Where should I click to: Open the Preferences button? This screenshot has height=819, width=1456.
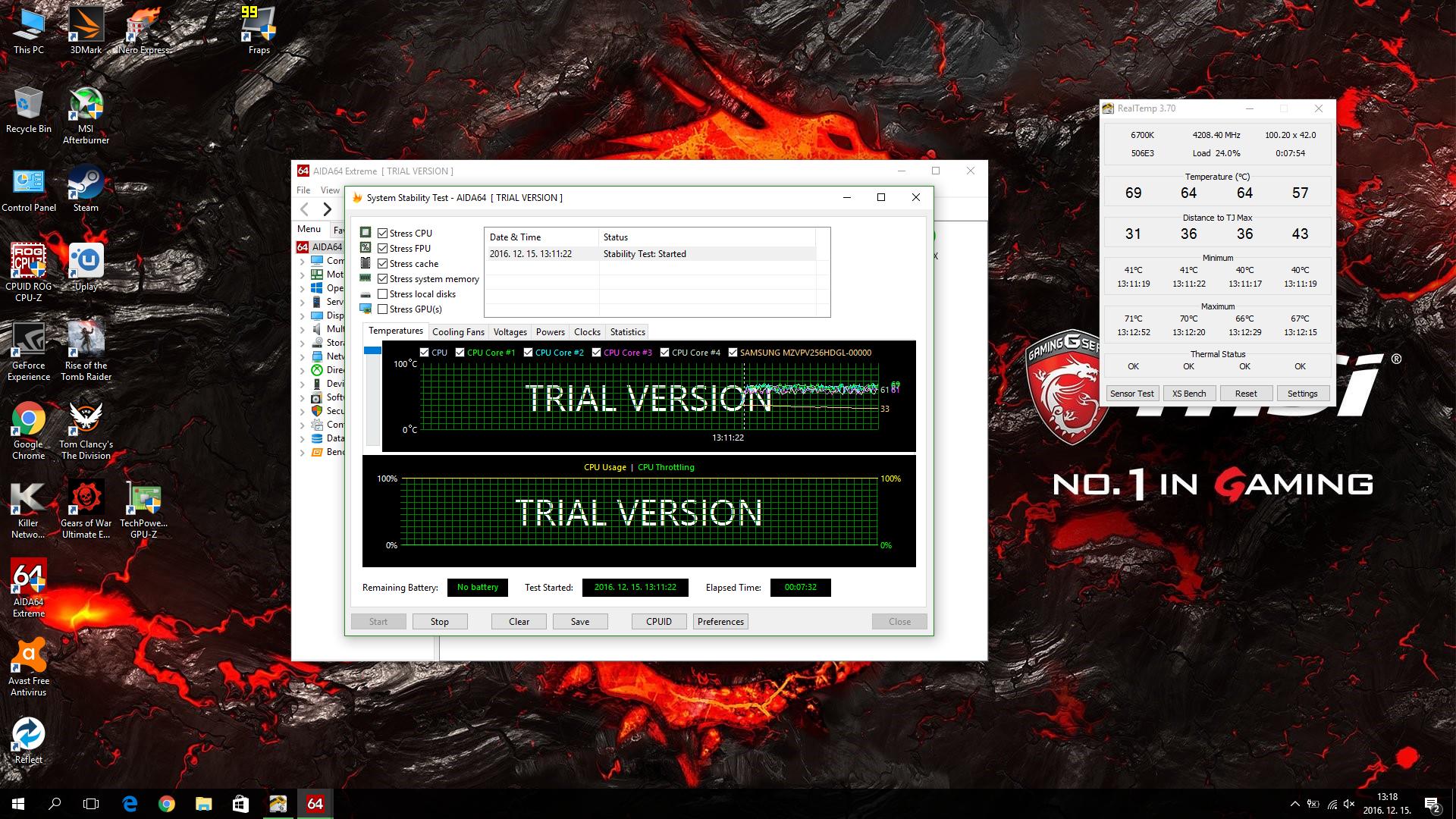click(720, 622)
